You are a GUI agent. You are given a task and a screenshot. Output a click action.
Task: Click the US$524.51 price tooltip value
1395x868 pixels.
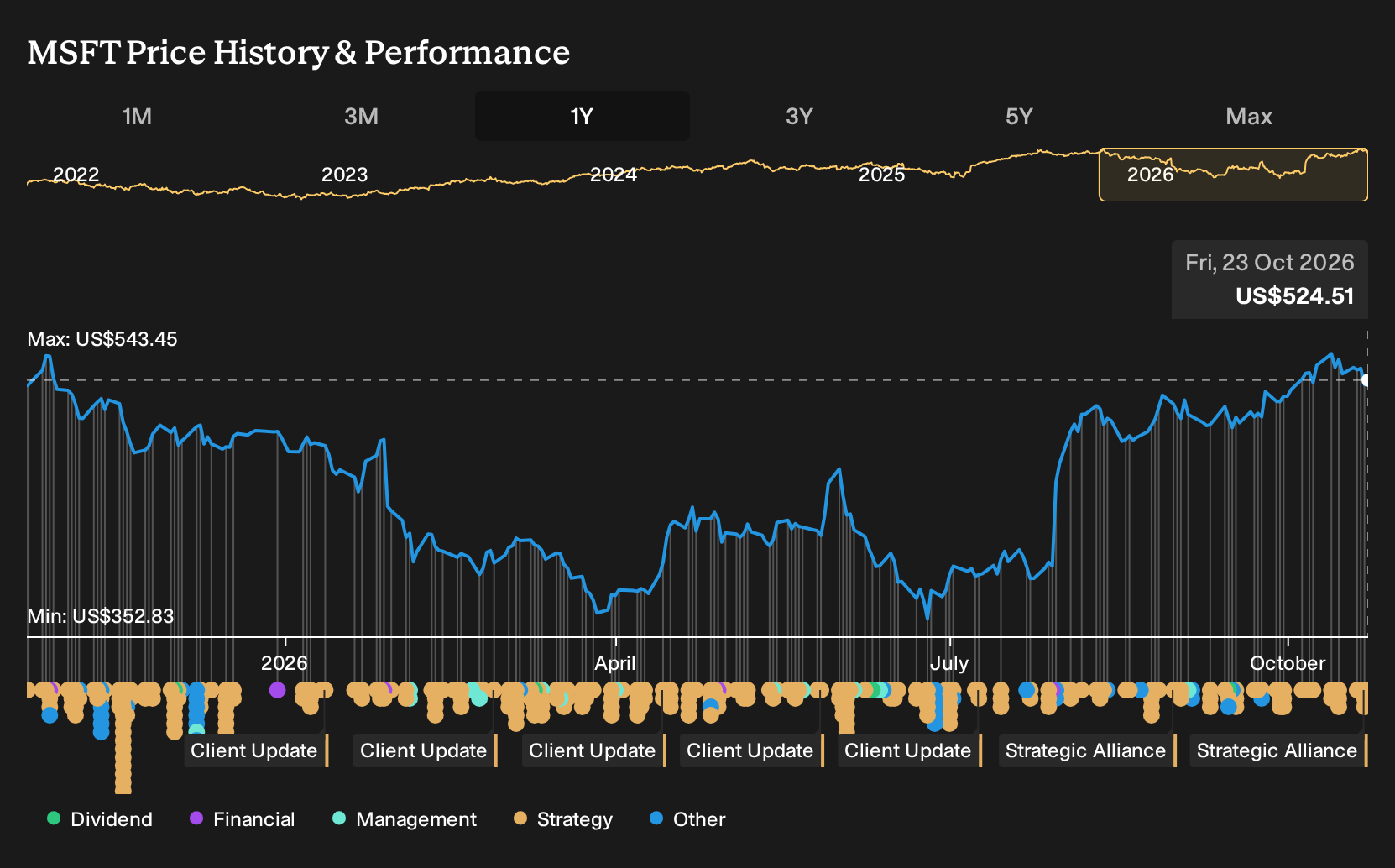point(1294,296)
